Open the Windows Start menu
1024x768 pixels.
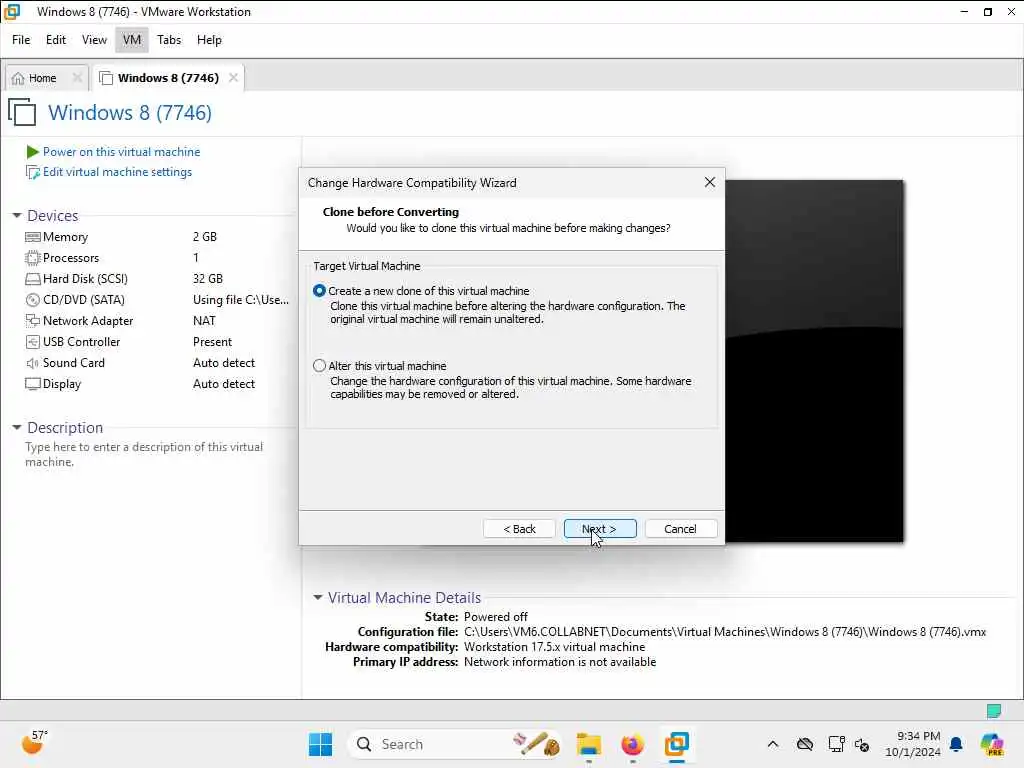[x=321, y=744]
